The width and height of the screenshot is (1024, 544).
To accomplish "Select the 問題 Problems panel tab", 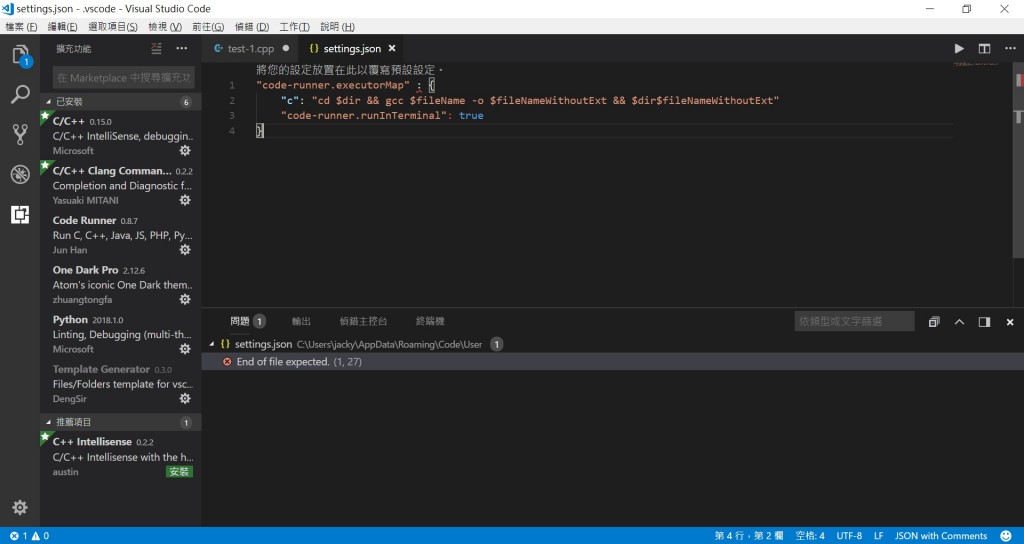I will [x=240, y=321].
